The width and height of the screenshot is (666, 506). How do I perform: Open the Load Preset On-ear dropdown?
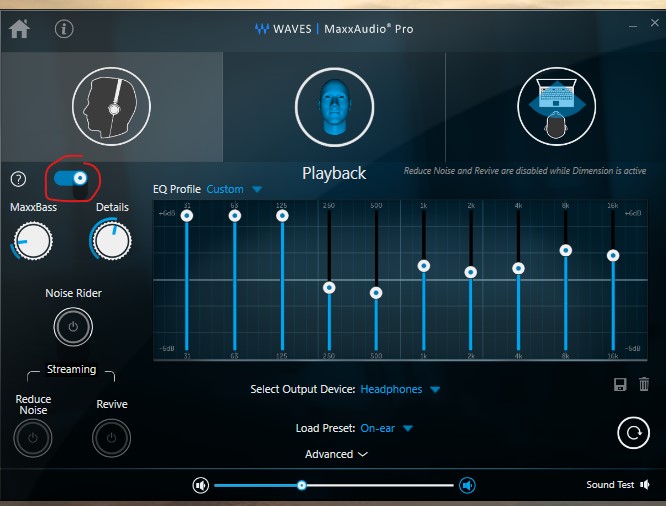(378, 428)
